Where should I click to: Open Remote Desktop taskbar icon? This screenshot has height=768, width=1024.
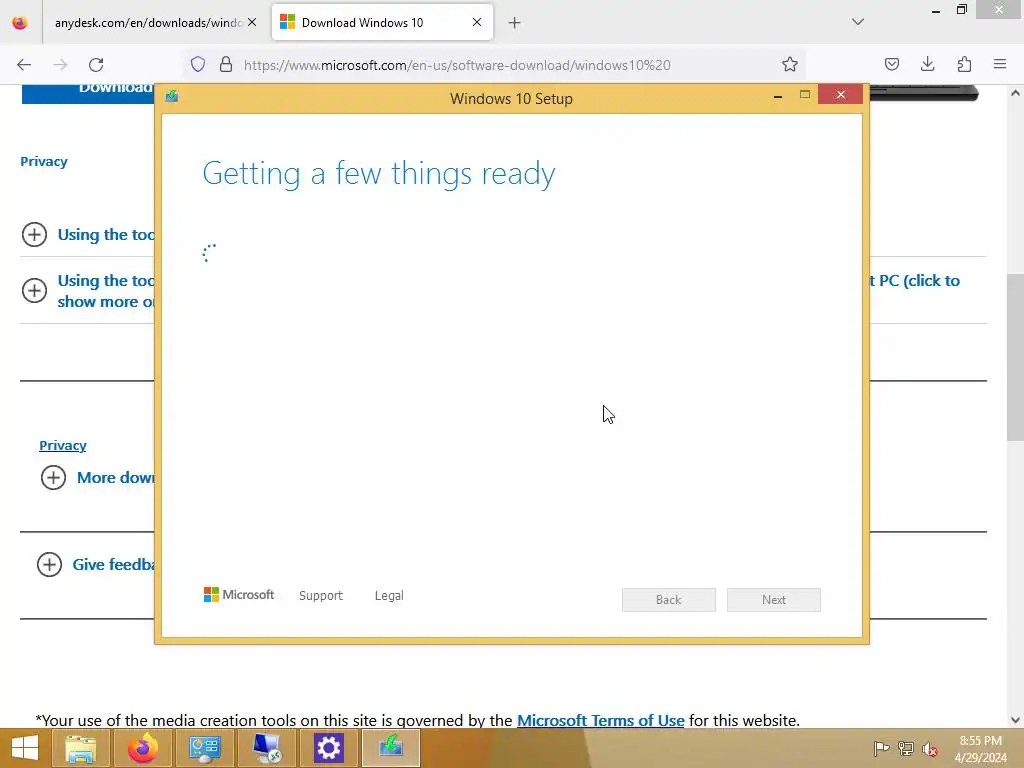point(266,748)
